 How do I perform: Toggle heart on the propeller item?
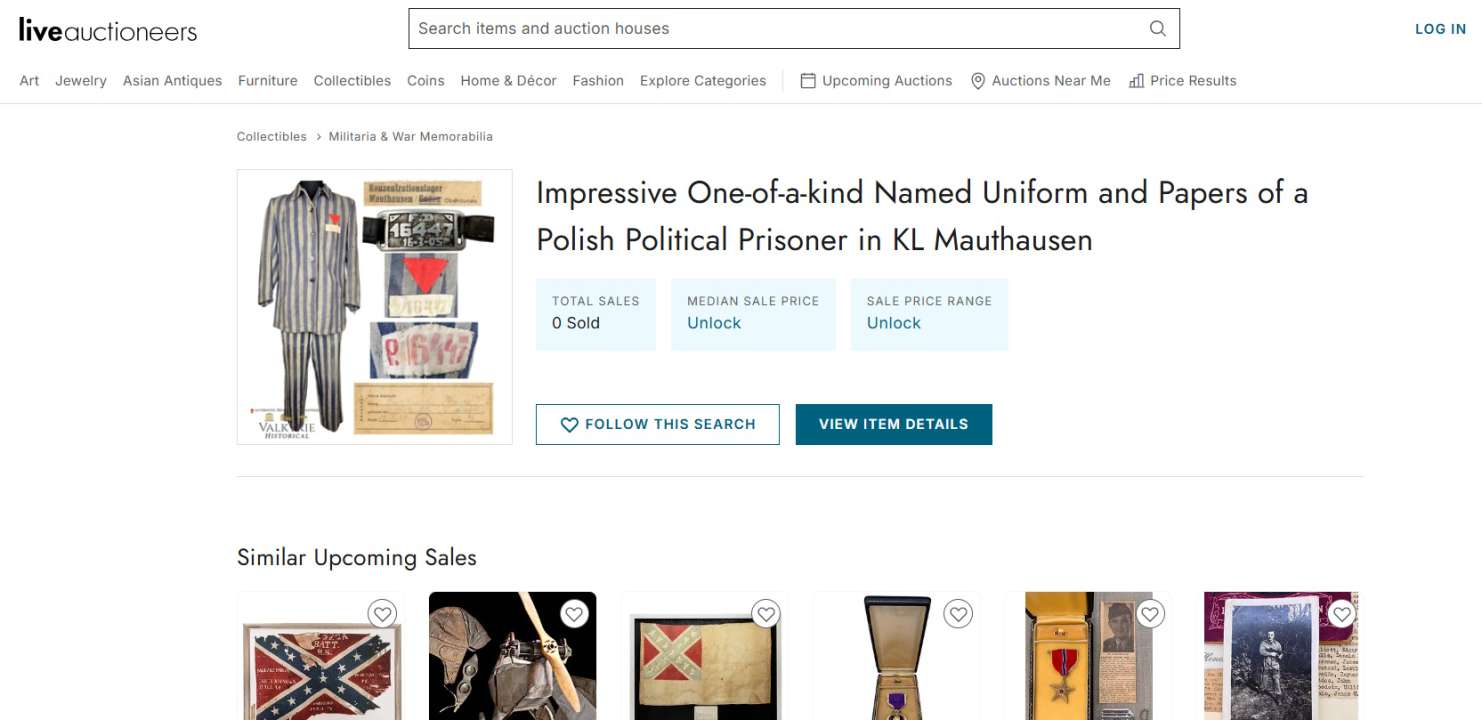[x=574, y=613]
